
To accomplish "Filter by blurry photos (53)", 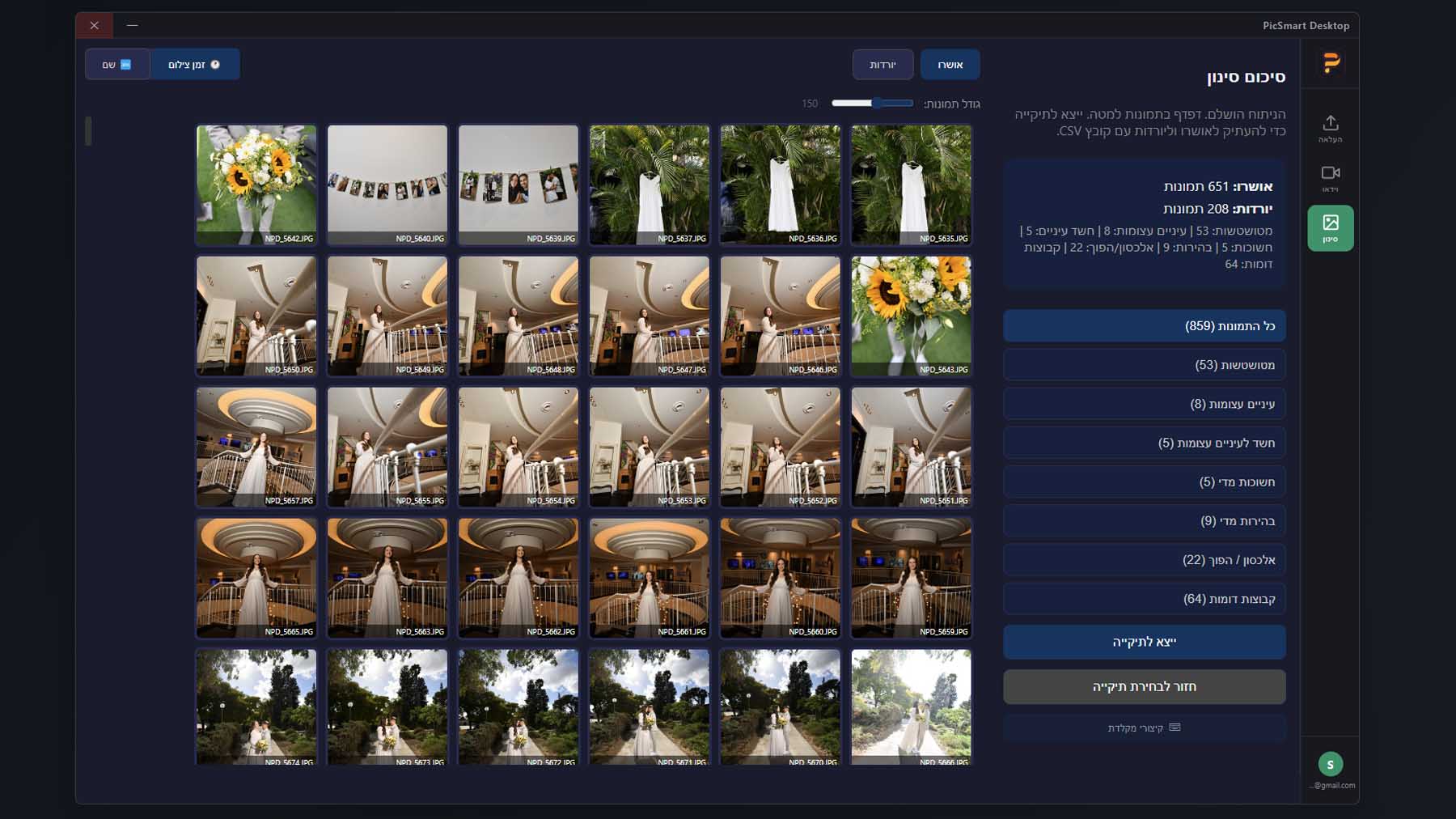I will point(1144,365).
